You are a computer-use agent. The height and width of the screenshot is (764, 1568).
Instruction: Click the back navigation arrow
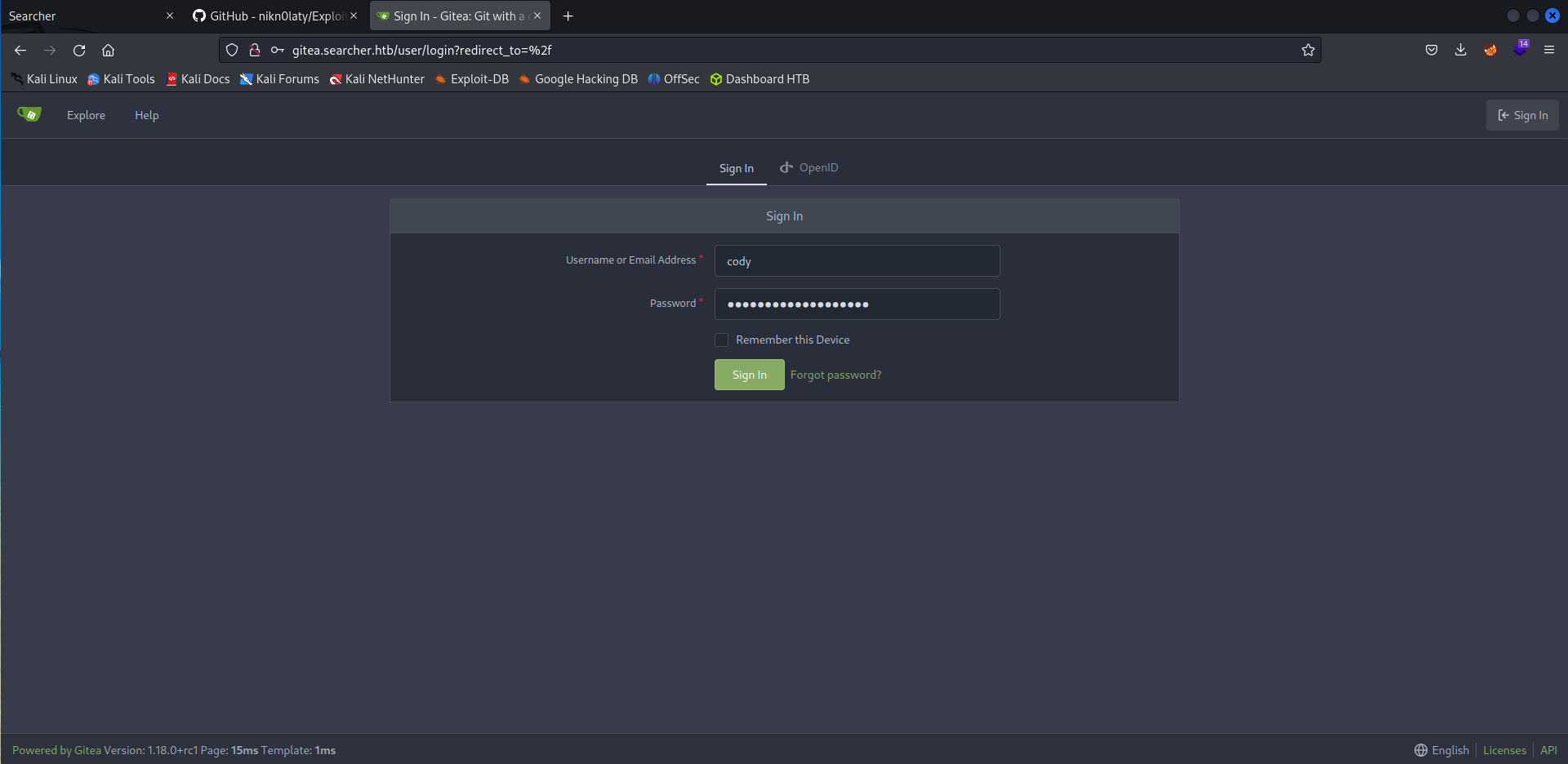[20, 51]
